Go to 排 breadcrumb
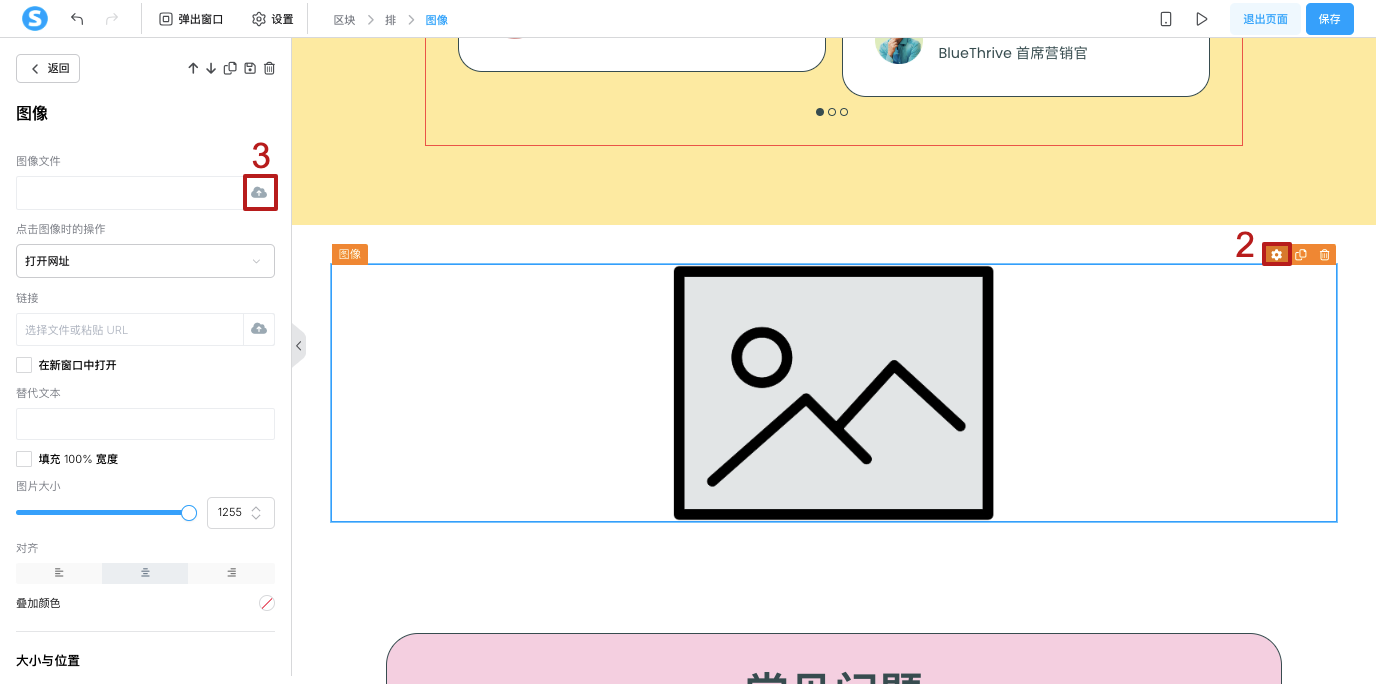Image resolution: width=1376 pixels, height=684 pixels. 391,20
